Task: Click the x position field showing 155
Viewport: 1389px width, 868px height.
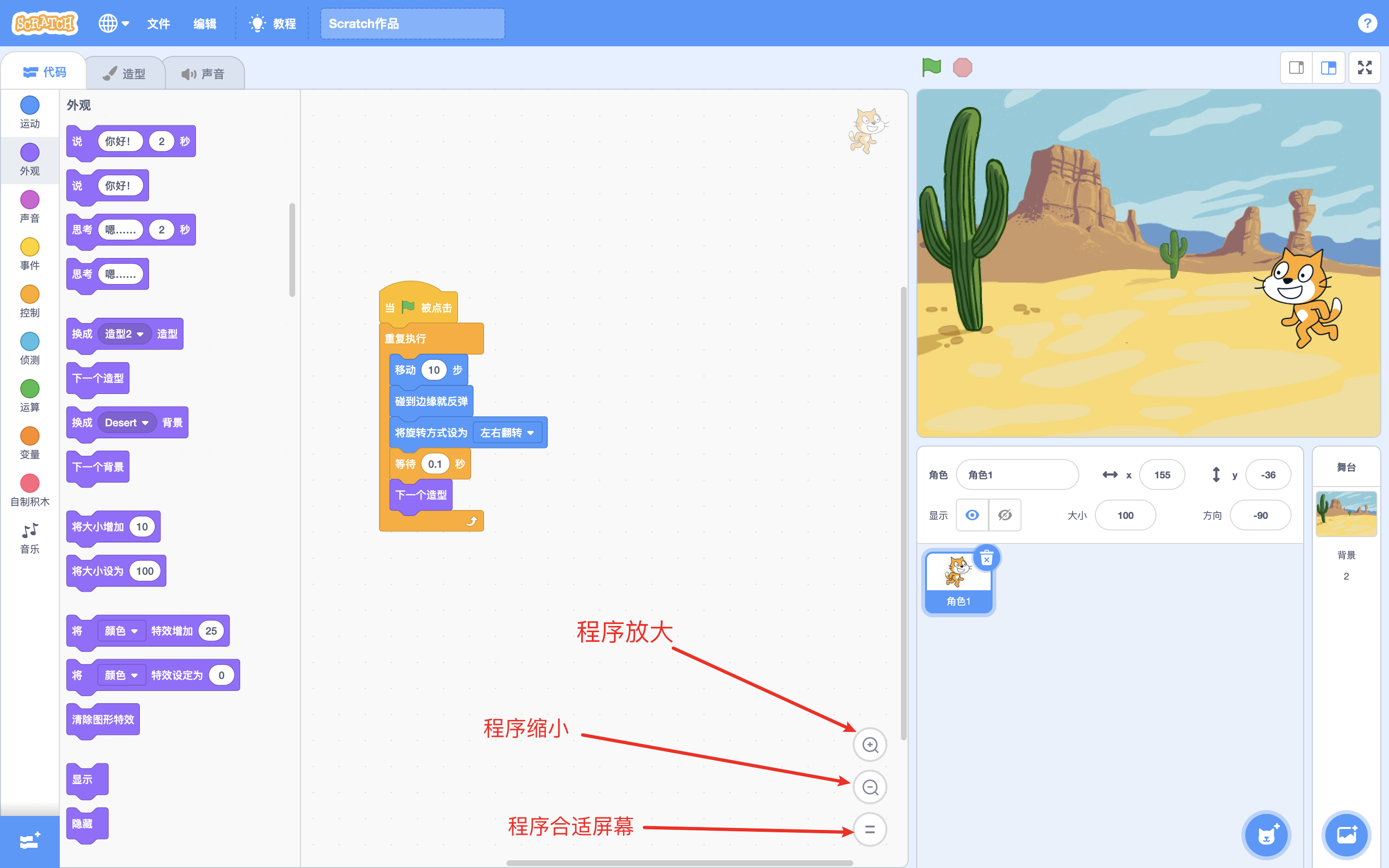Action: [x=1162, y=475]
